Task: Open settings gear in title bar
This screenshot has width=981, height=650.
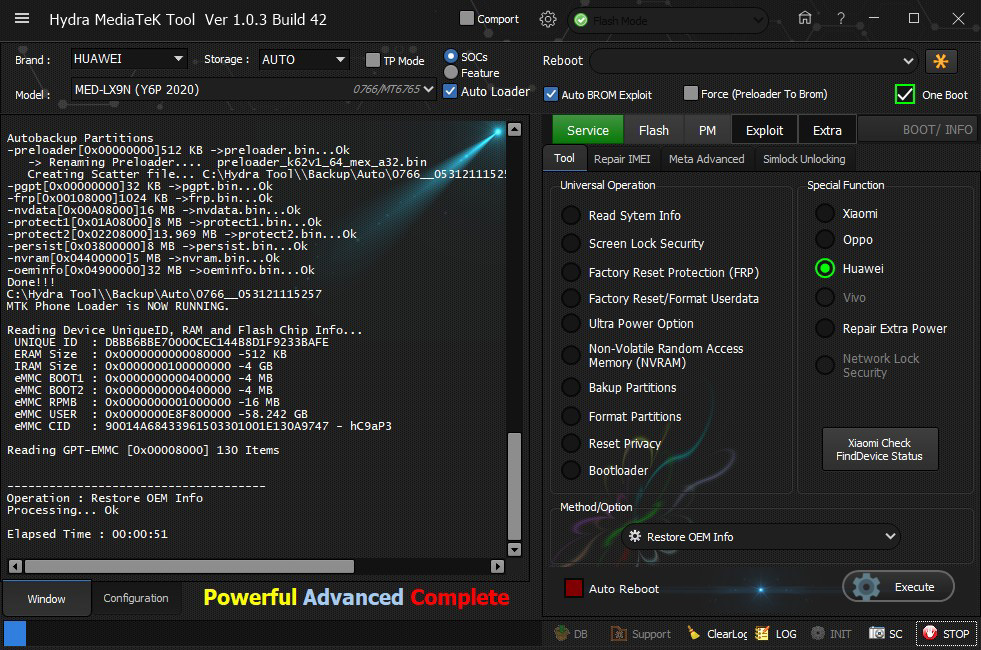Action: (x=547, y=19)
